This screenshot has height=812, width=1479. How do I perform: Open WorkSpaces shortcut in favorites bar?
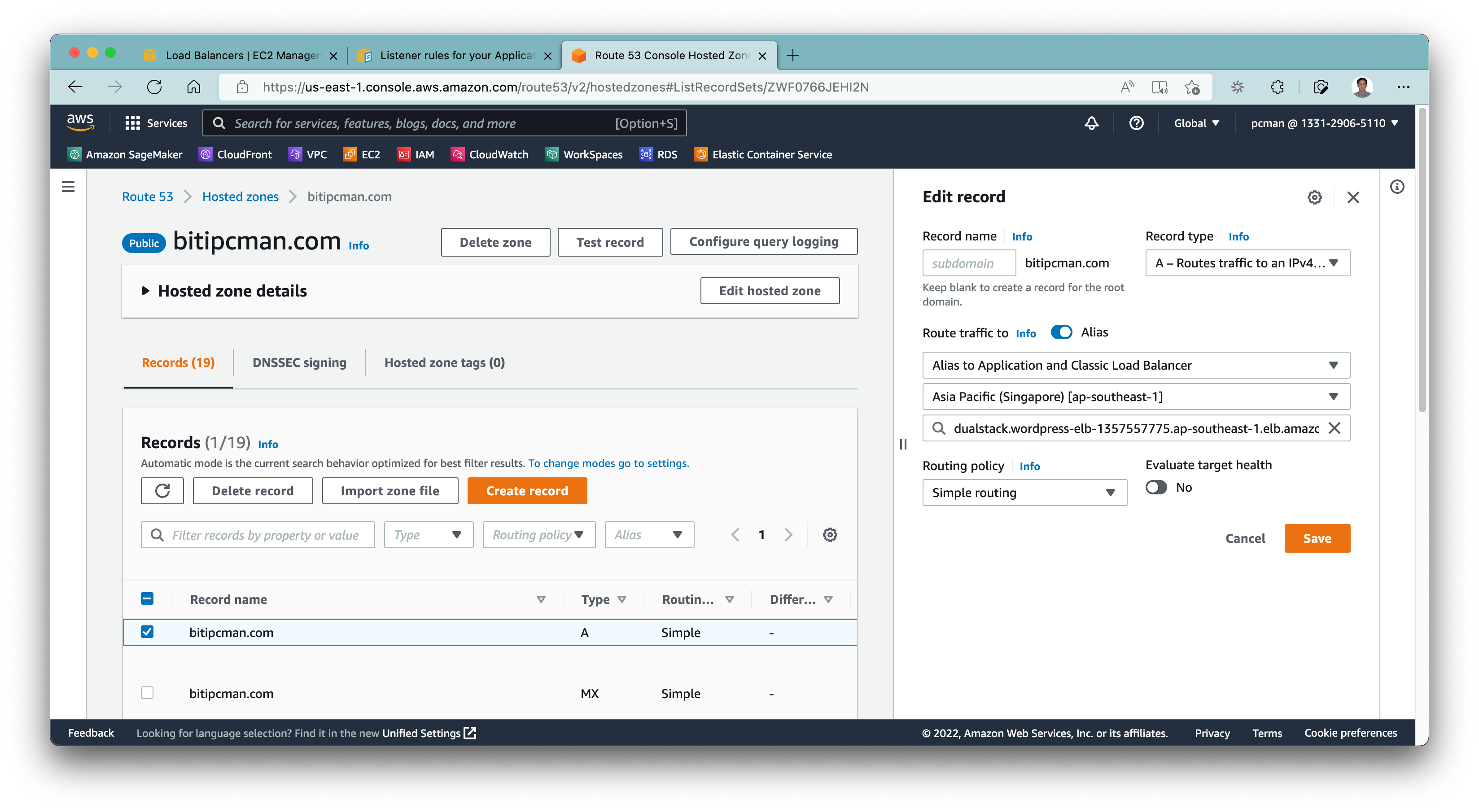pyautogui.click(x=583, y=154)
